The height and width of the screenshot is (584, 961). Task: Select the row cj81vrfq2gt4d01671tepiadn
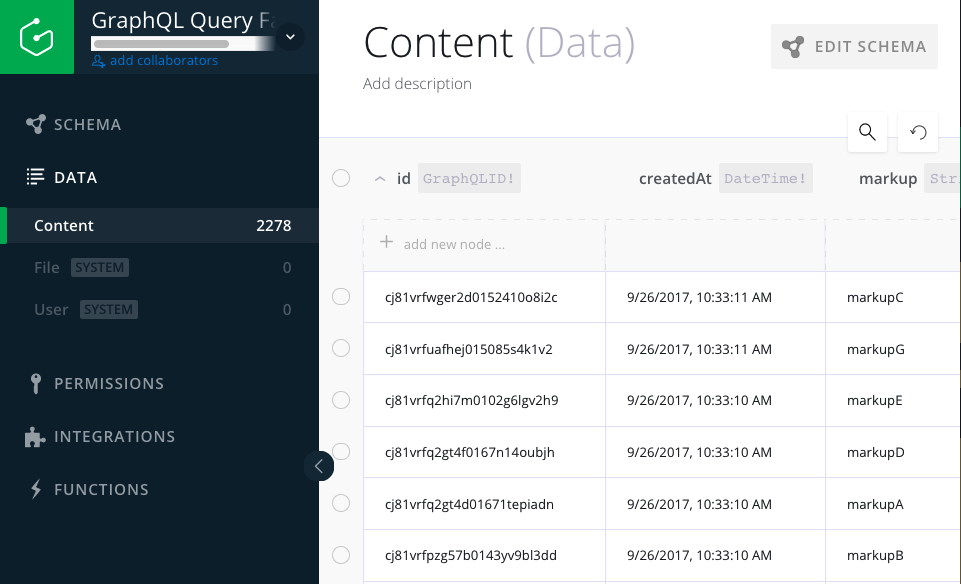coord(341,503)
